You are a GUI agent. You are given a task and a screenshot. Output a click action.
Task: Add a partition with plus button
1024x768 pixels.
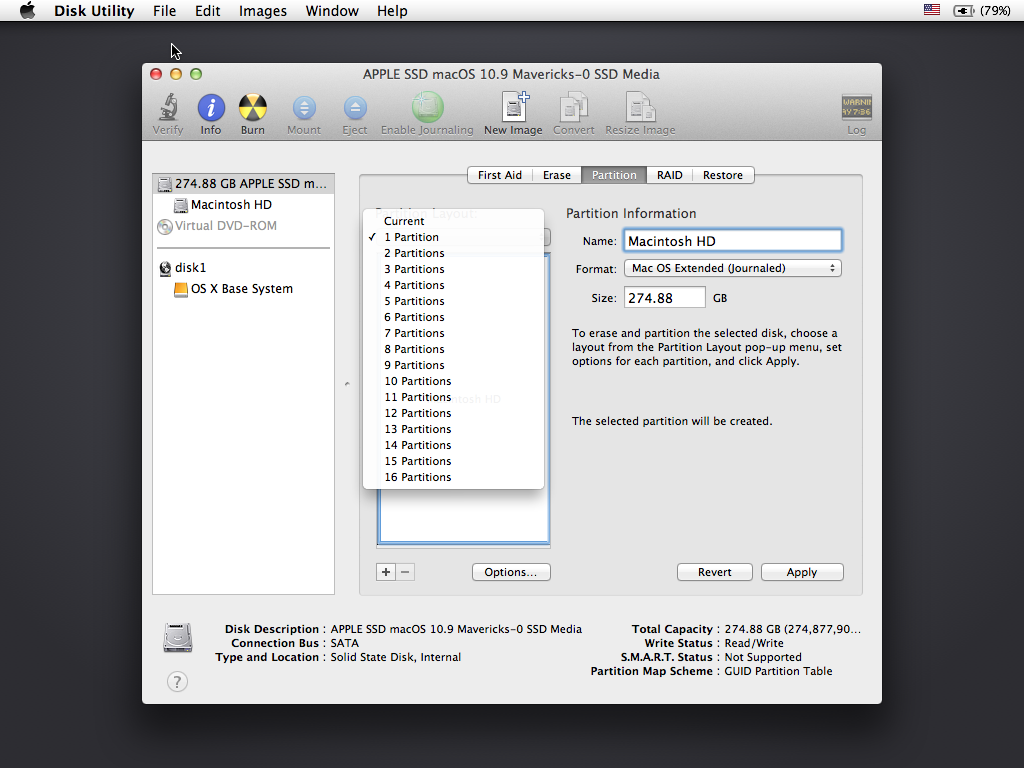pyautogui.click(x=386, y=572)
